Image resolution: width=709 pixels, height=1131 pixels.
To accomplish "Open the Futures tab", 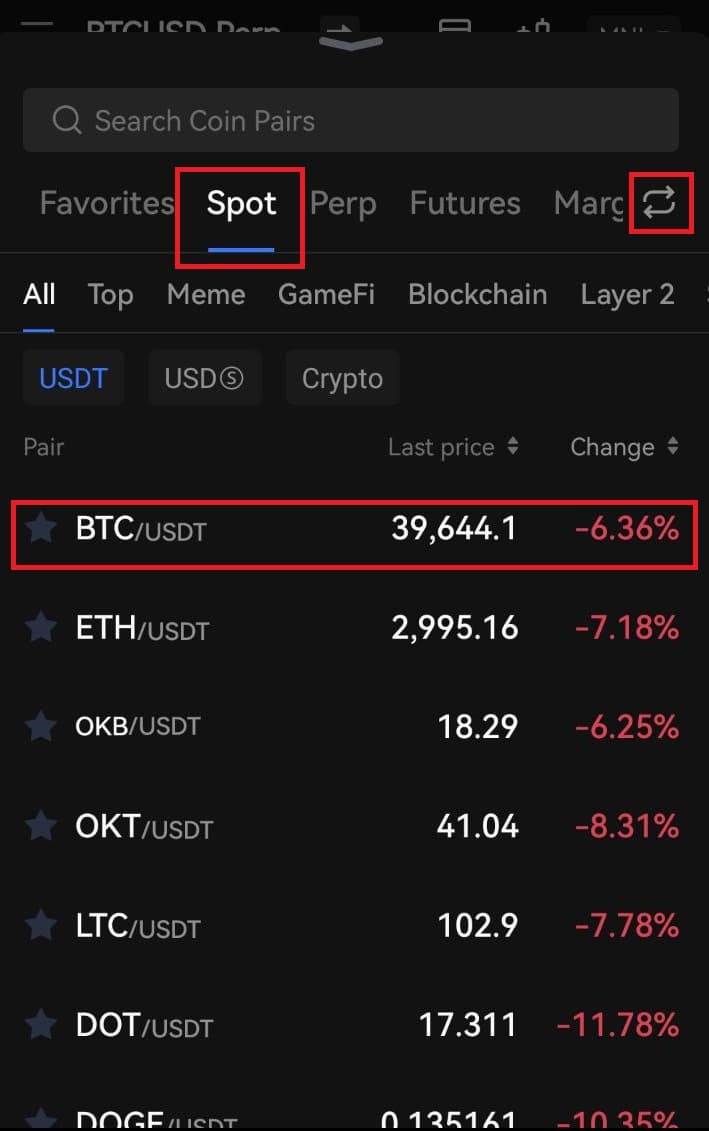I will [x=465, y=203].
